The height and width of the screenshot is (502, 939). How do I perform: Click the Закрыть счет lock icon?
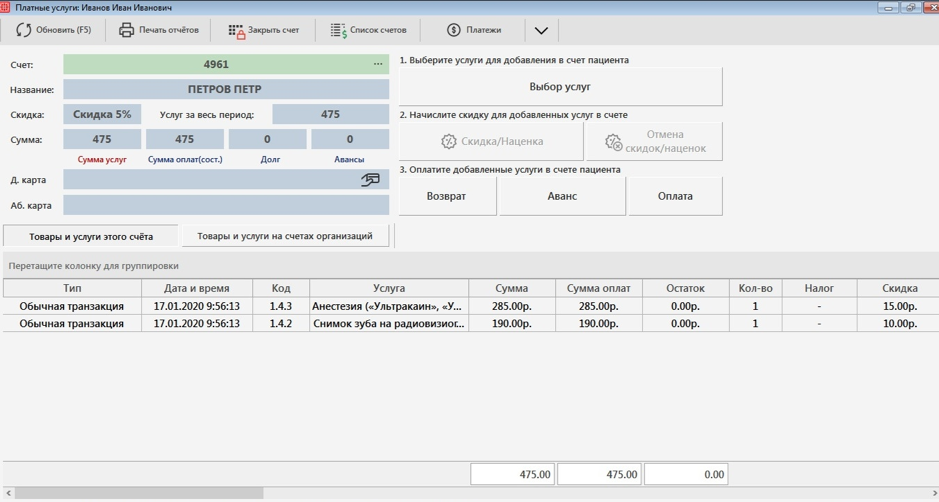pyautogui.click(x=237, y=31)
